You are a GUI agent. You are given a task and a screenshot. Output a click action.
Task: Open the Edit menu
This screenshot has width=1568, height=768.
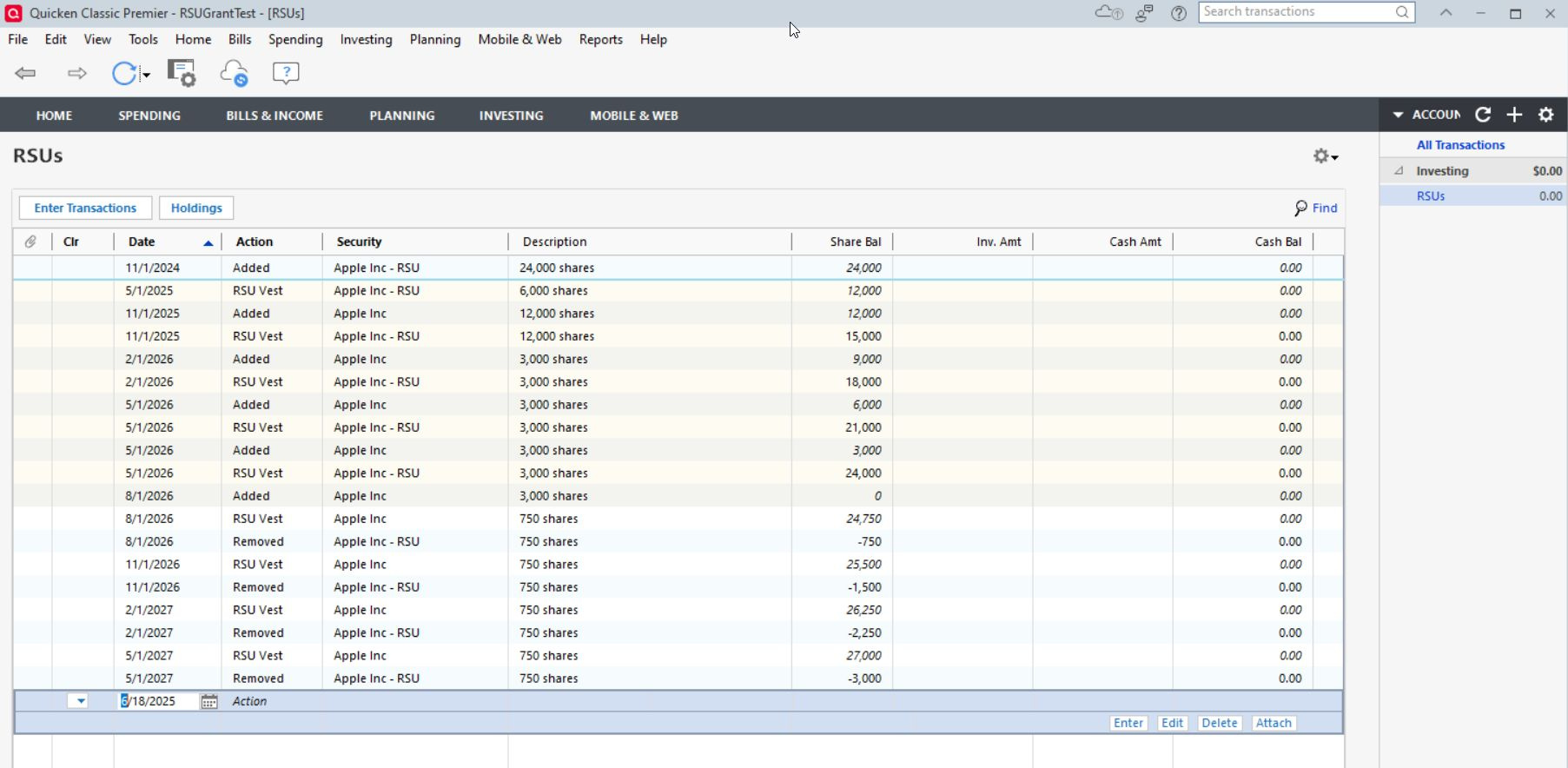[x=56, y=40]
